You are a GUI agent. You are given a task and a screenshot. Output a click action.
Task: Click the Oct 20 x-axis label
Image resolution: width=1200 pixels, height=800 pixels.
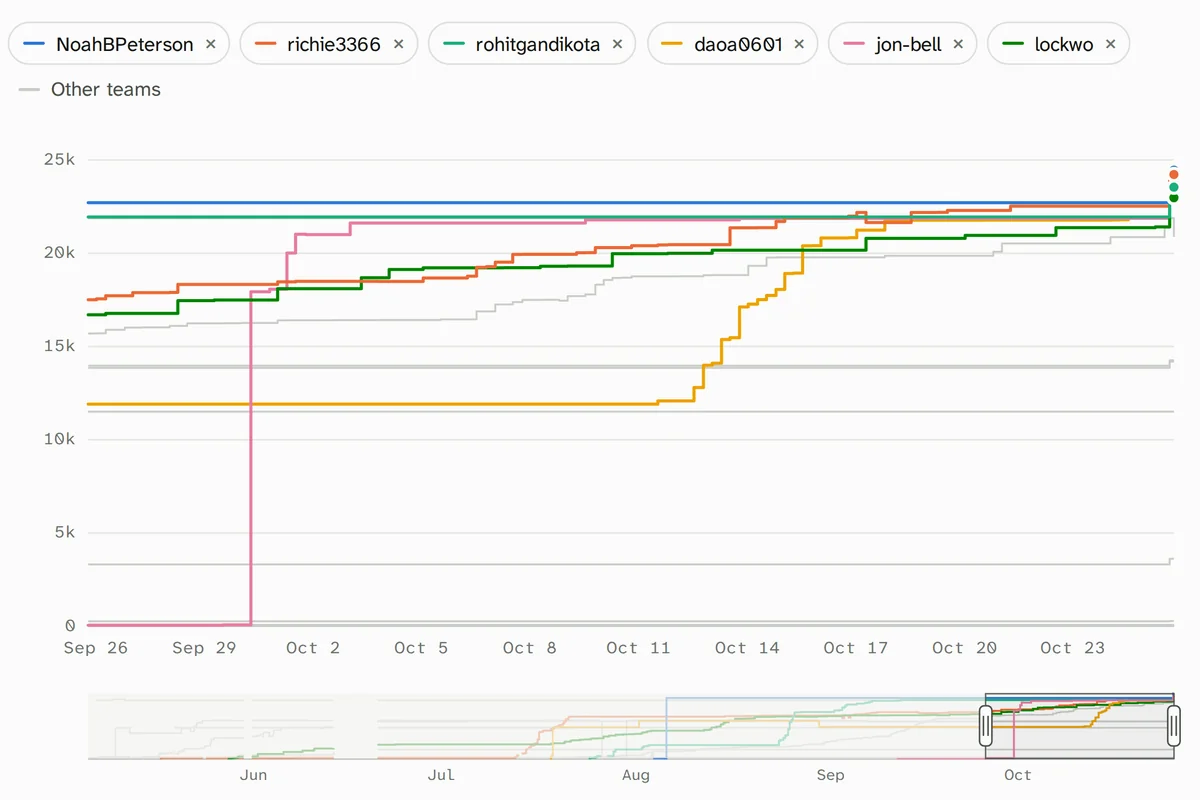point(964,648)
